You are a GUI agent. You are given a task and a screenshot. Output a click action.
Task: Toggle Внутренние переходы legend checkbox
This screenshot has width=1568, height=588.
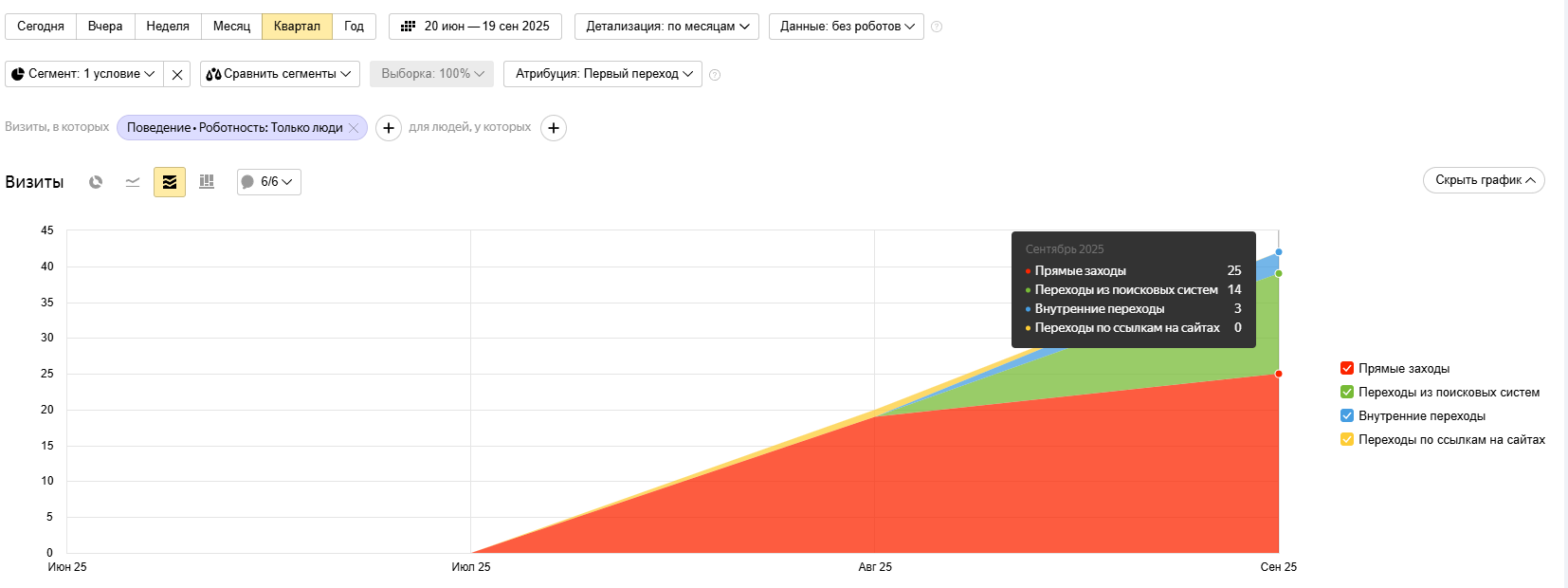(x=1347, y=415)
